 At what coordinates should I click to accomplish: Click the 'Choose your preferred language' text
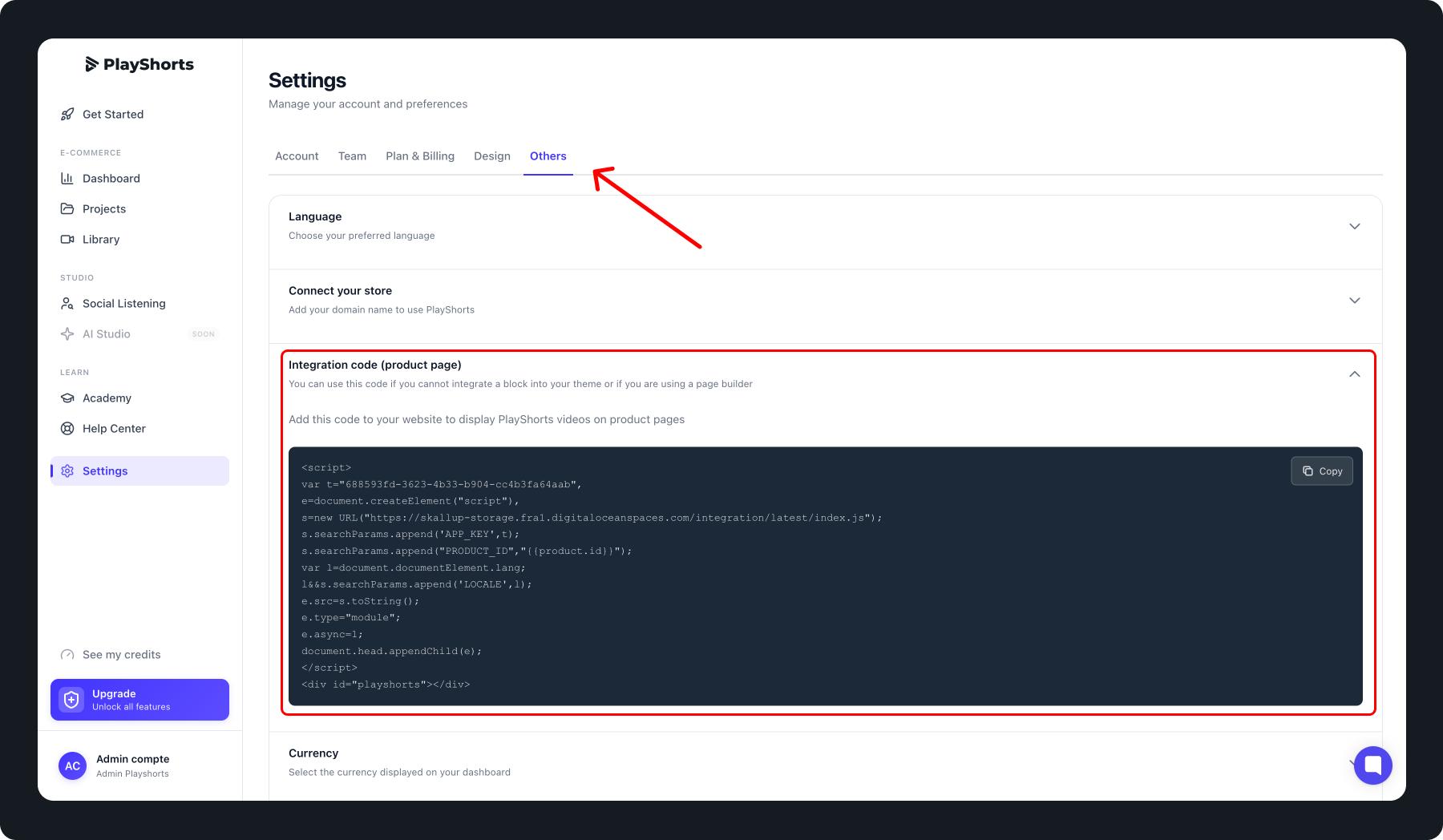click(x=362, y=236)
